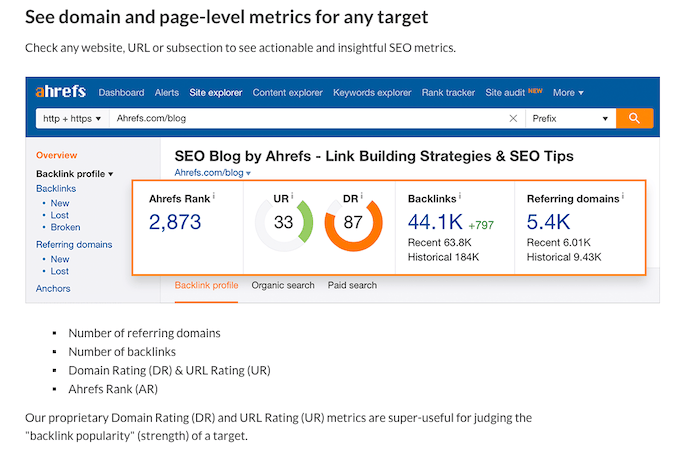Click the Backlinks value 44.1K
The height and width of the screenshot is (450, 680).
tap(435, 222)
